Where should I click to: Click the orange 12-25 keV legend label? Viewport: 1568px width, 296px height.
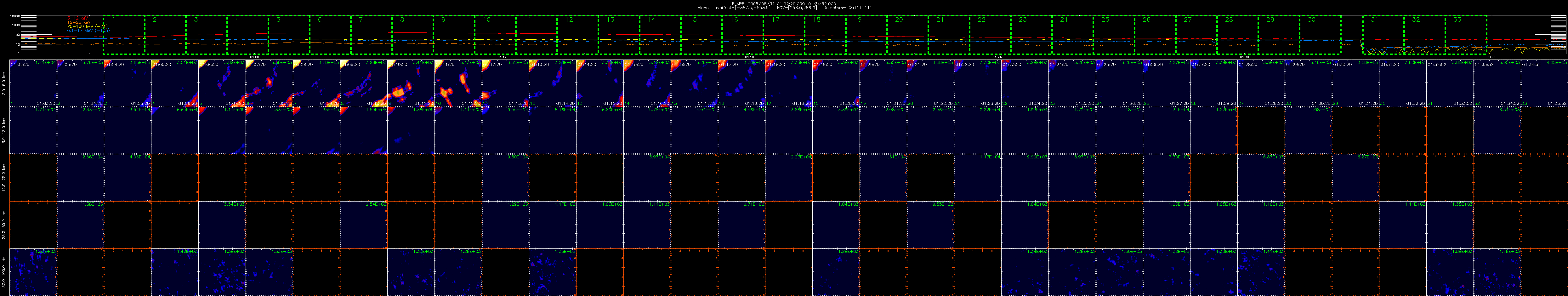point(78,22)
